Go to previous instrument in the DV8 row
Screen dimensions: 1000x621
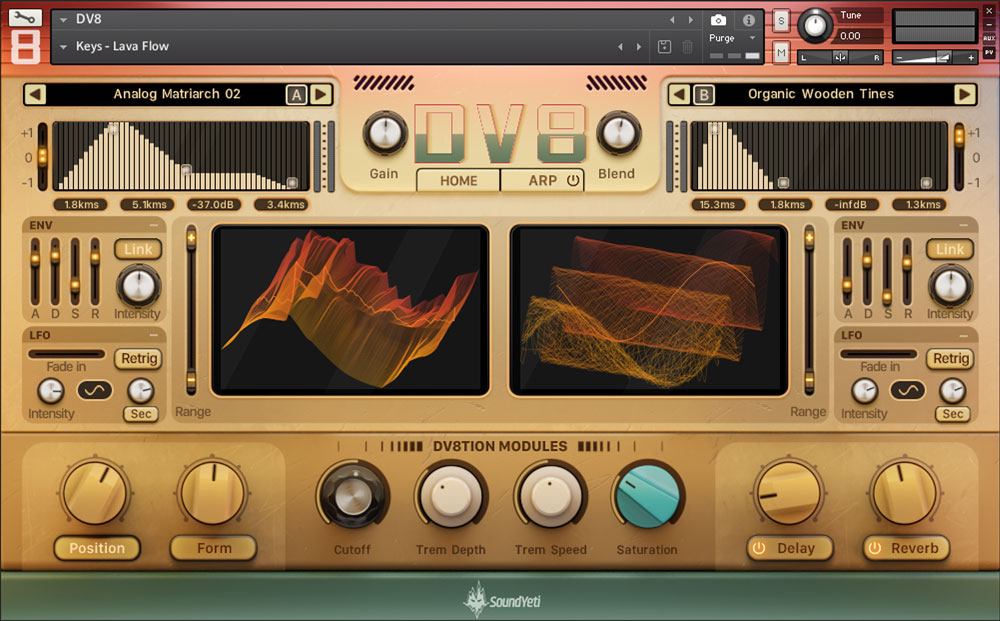[672, 20]
